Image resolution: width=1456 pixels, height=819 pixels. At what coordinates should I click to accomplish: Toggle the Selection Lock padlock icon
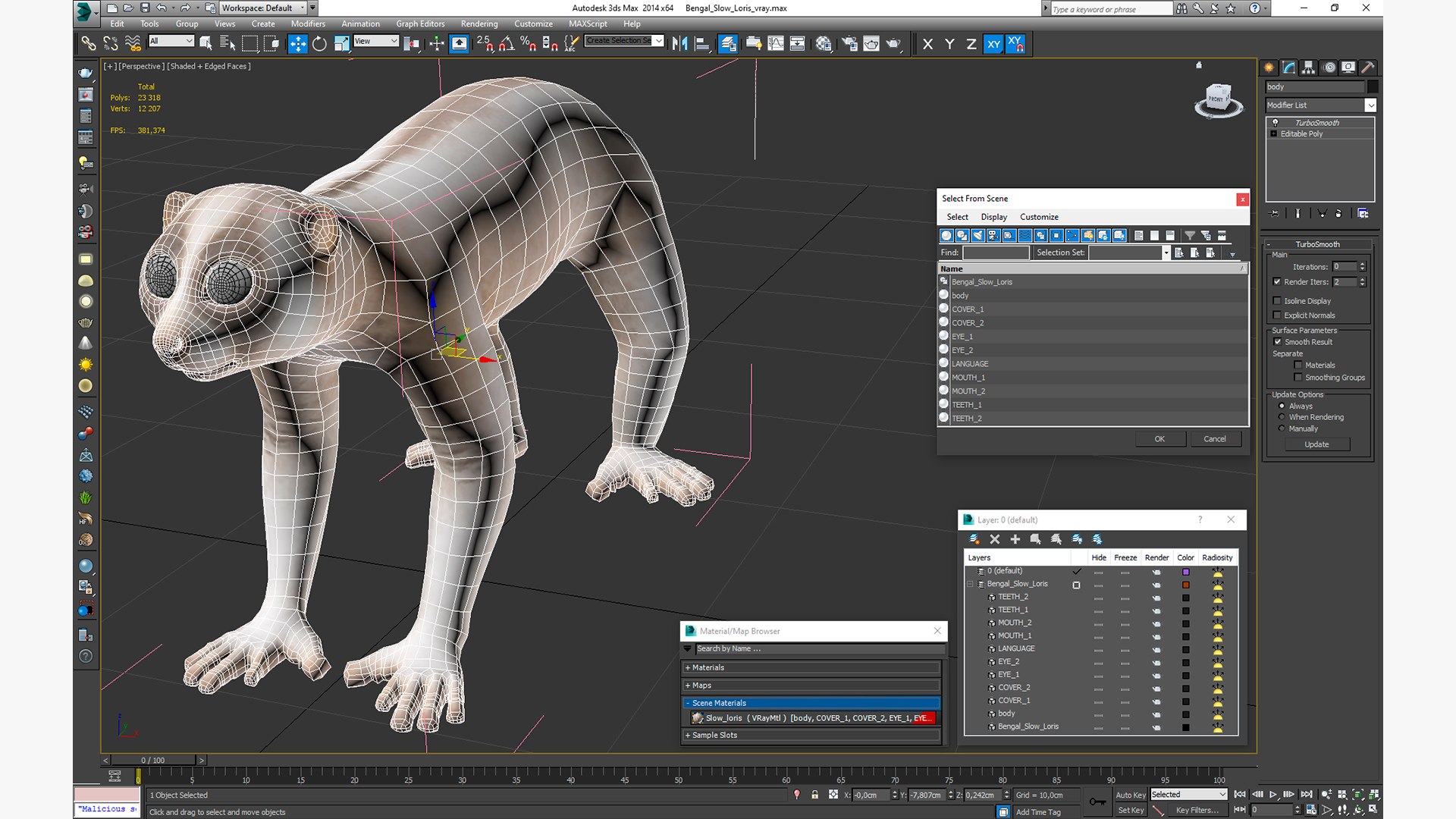point(815,795)
